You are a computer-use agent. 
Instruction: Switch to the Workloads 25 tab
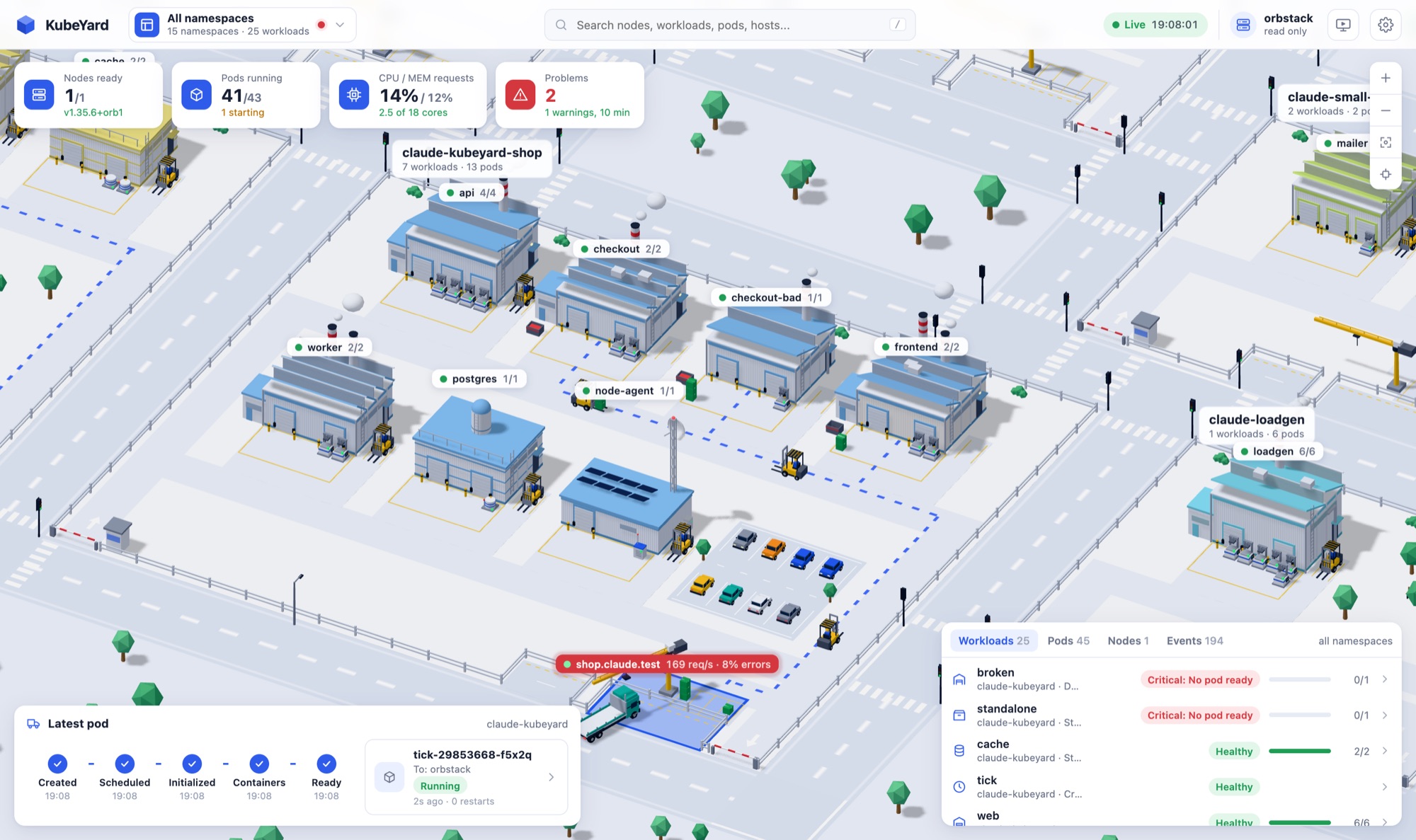[x=993, y=640]
